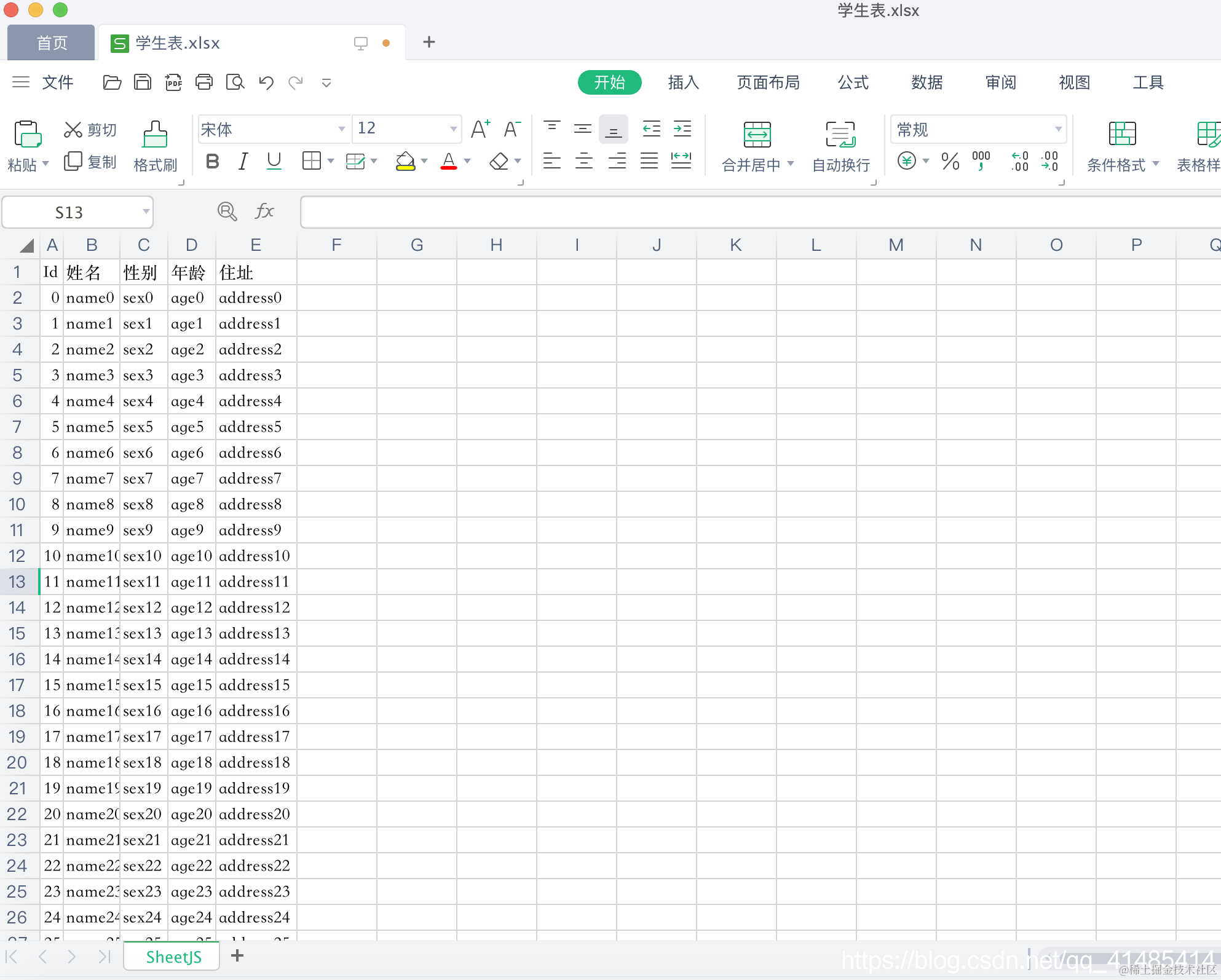Image resolution: width=1221 pixels, height=980 pixels.
Task: Open the font name dropdown
Action: (341, 129)
